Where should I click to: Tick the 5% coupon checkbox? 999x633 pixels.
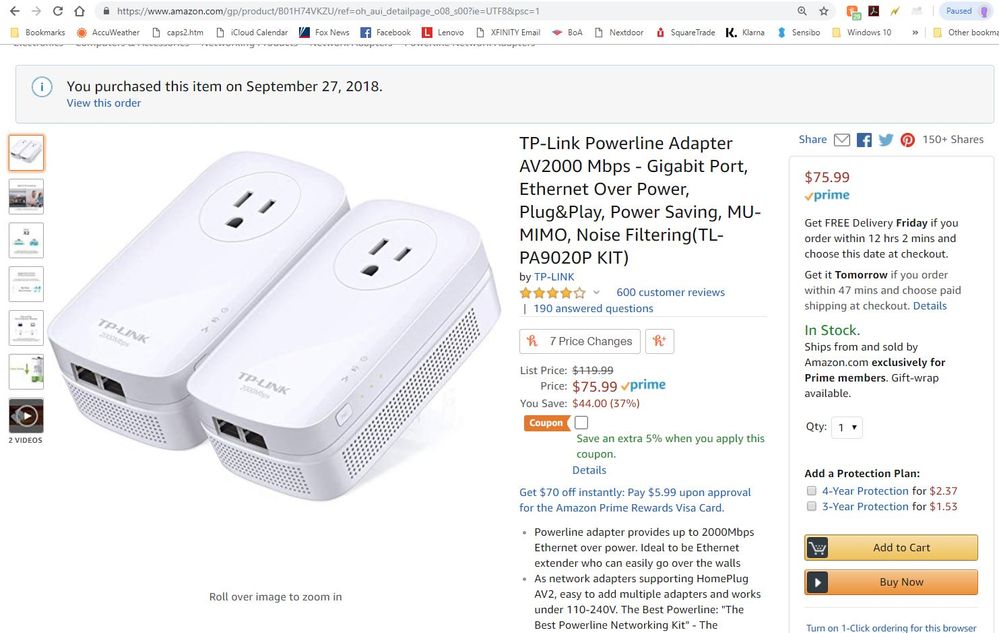tap(581, 423)
